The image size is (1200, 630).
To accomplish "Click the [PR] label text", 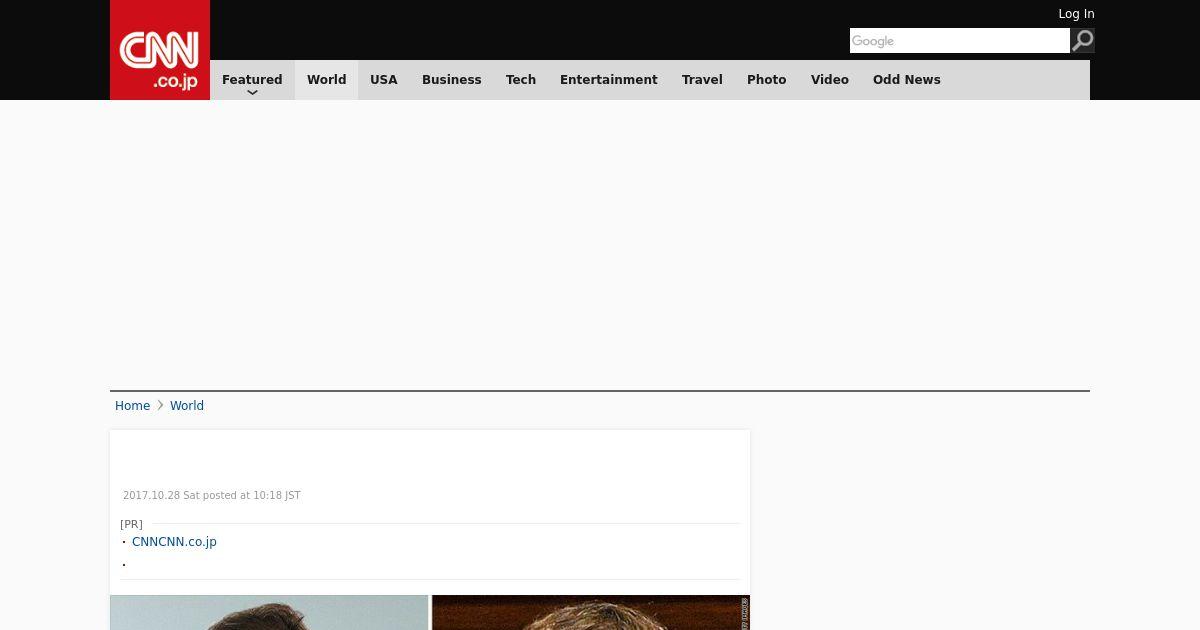I will tap(131, 524).
